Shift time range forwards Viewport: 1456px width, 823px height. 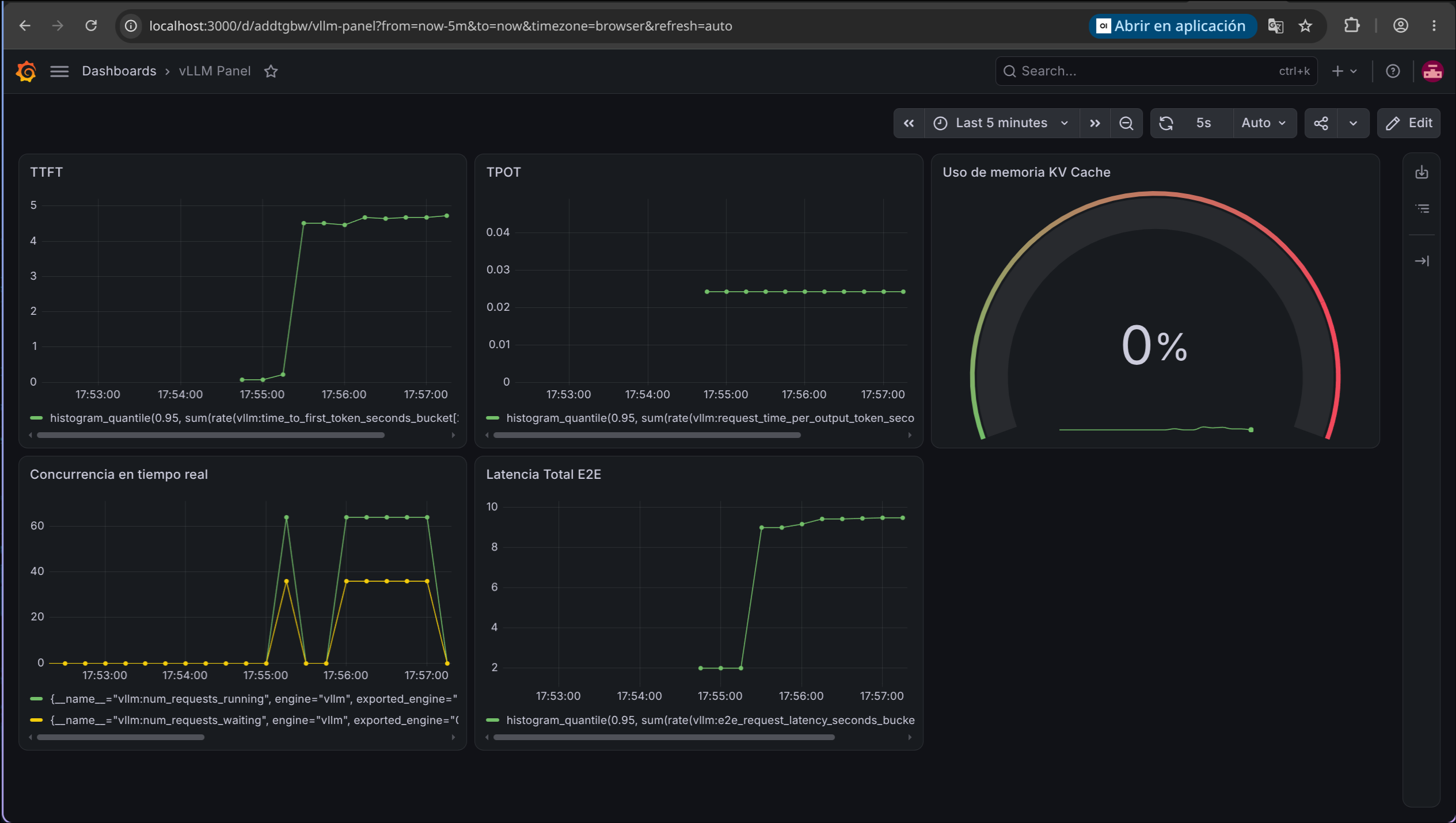pyautogui.click(x=1095, y=123)
